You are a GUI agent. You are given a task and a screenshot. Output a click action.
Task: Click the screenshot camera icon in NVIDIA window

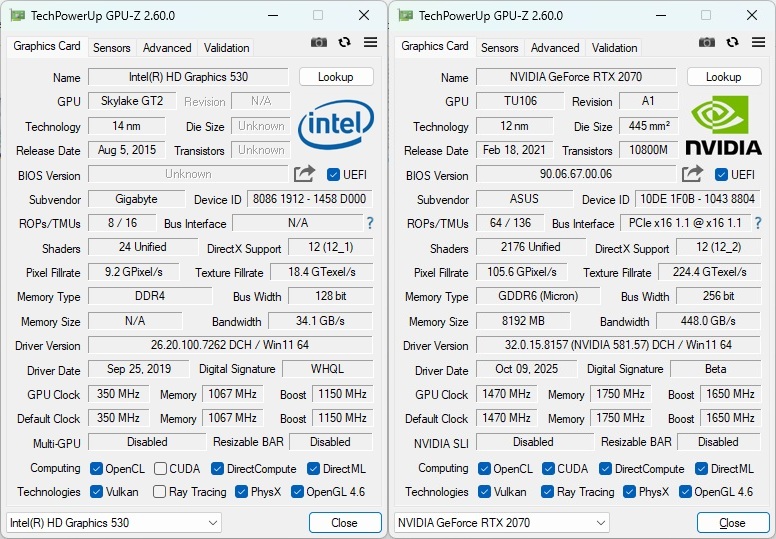tap(707, 43)
